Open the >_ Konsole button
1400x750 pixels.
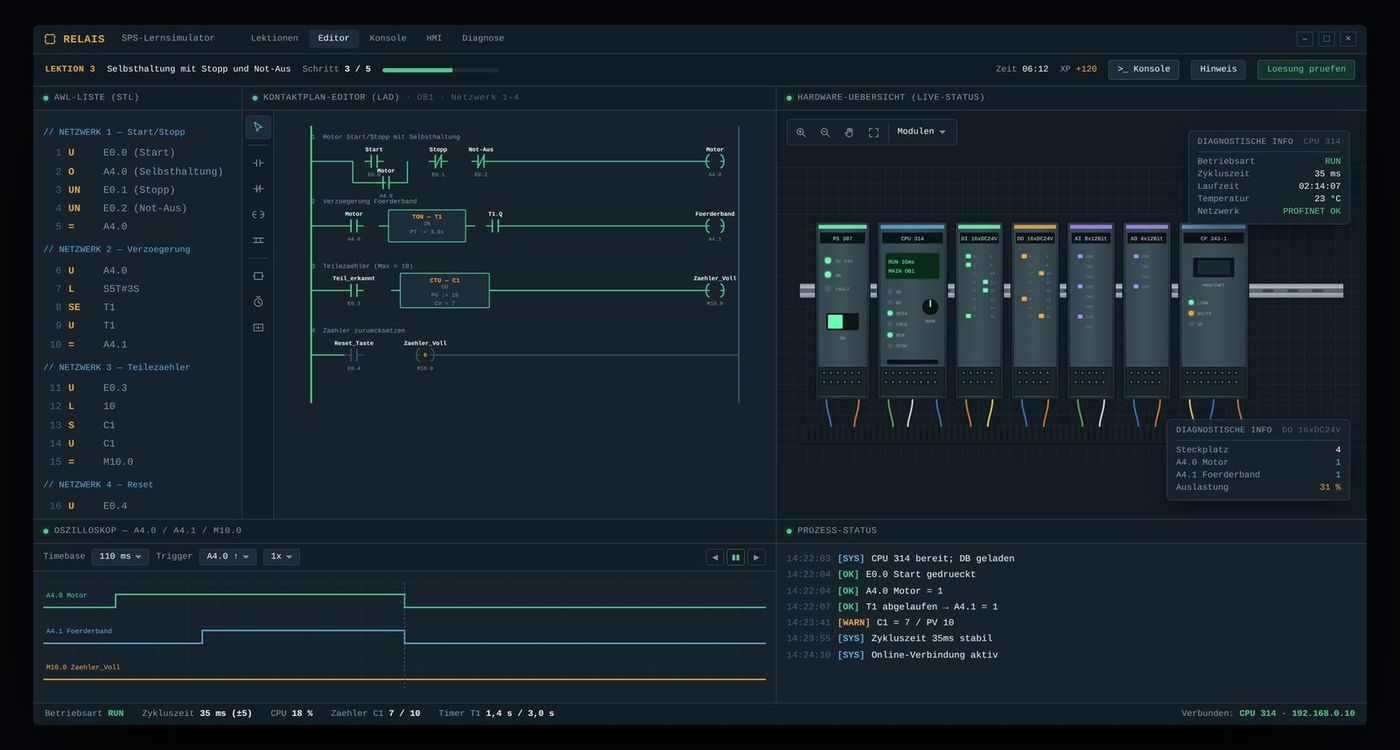1143,70
